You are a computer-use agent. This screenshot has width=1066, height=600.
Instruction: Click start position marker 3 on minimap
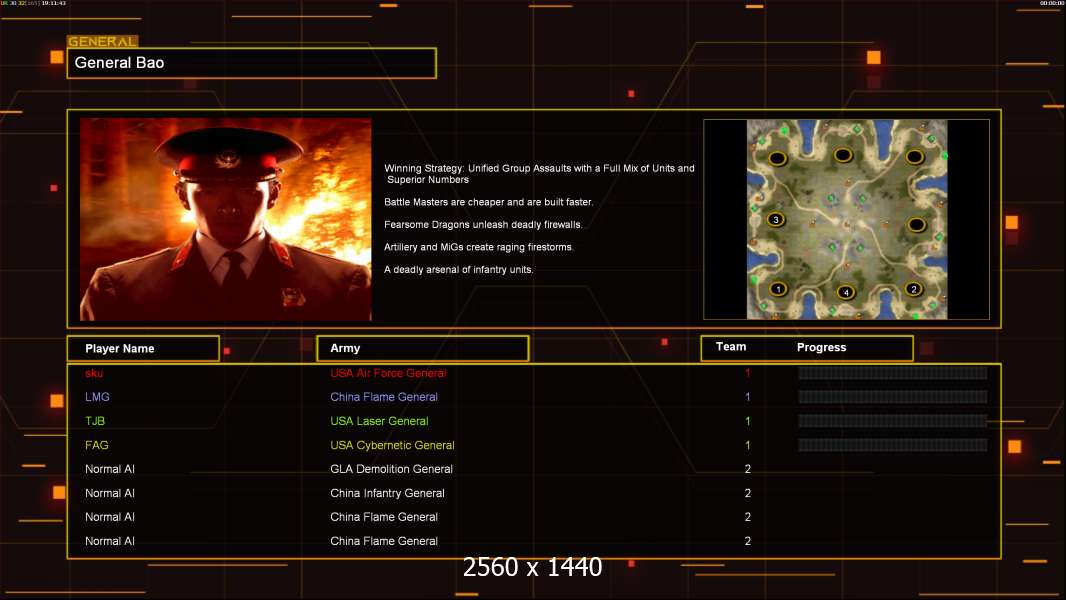[775, 220]
